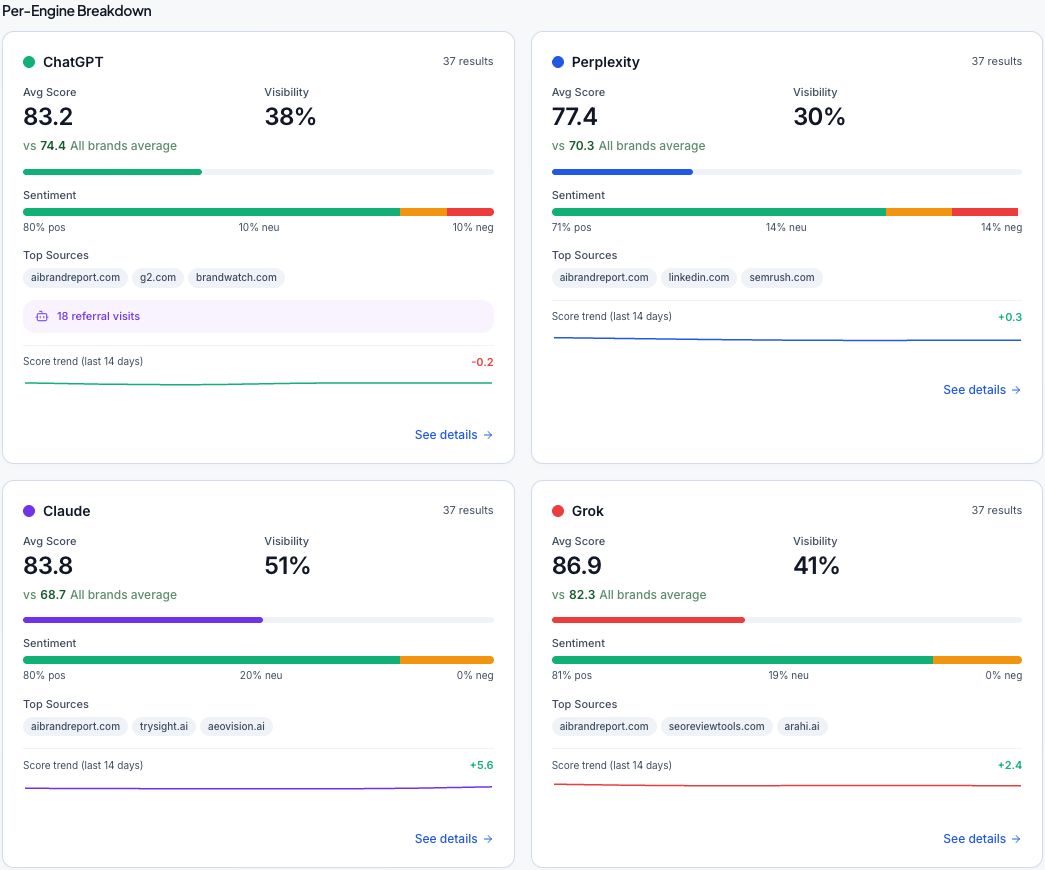1045x870 pixels.
Task: Click the robot icon beside referral visits
Action: click(x=42, y=316)
